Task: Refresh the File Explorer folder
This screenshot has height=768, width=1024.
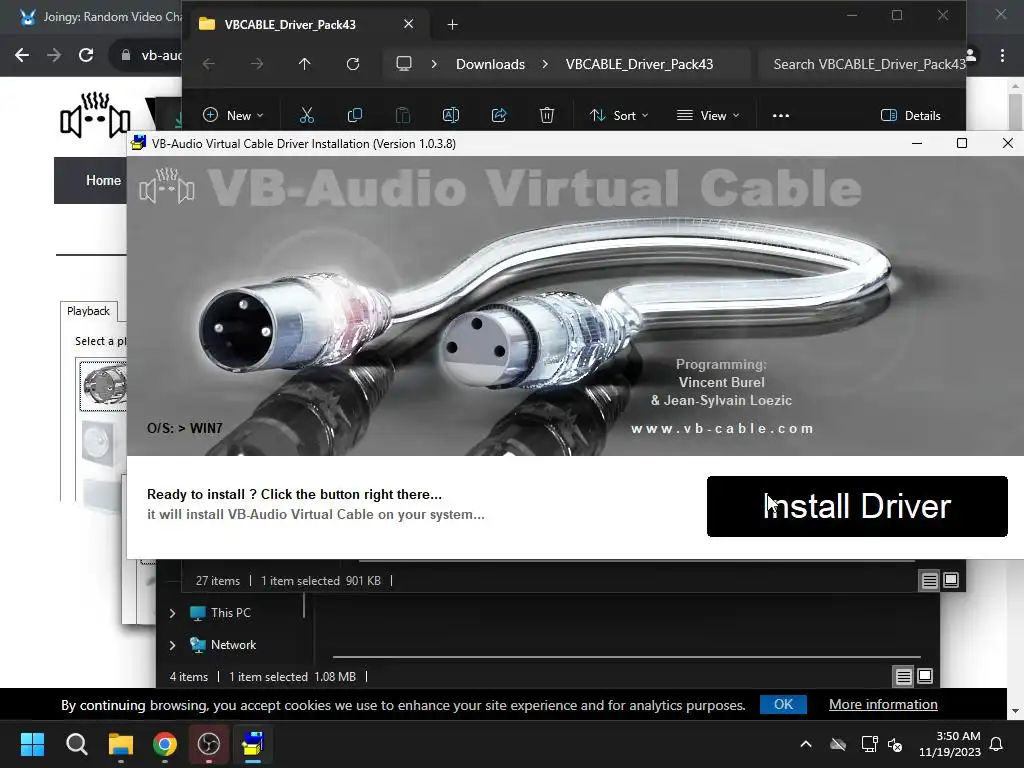Action: [x=353, y=64]
